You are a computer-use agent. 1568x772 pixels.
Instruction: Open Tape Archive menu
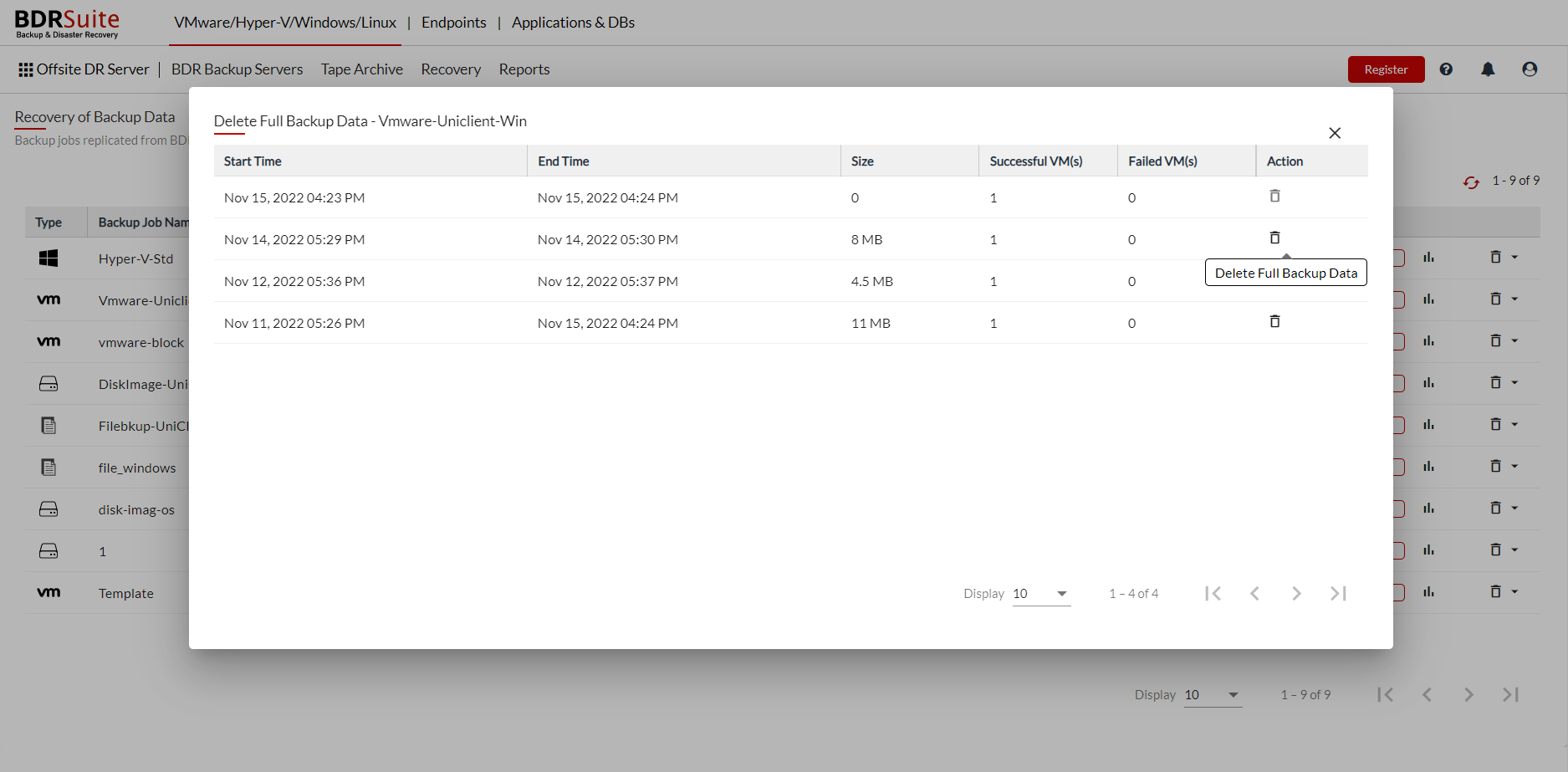point(361,69)
